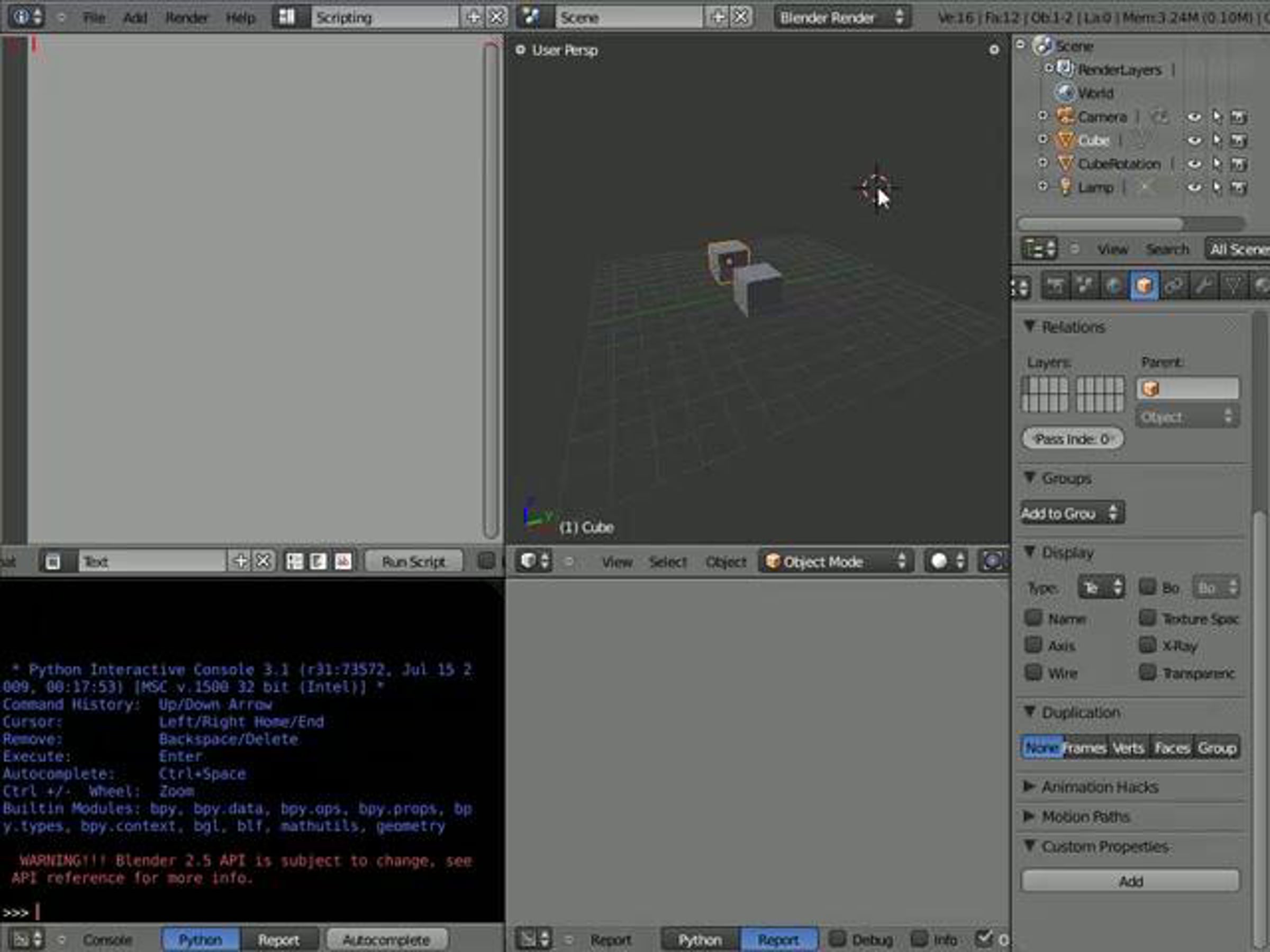Expand the Animation Hacks panel
This screenshot has width=1270, height=952.
(1029, 787)
